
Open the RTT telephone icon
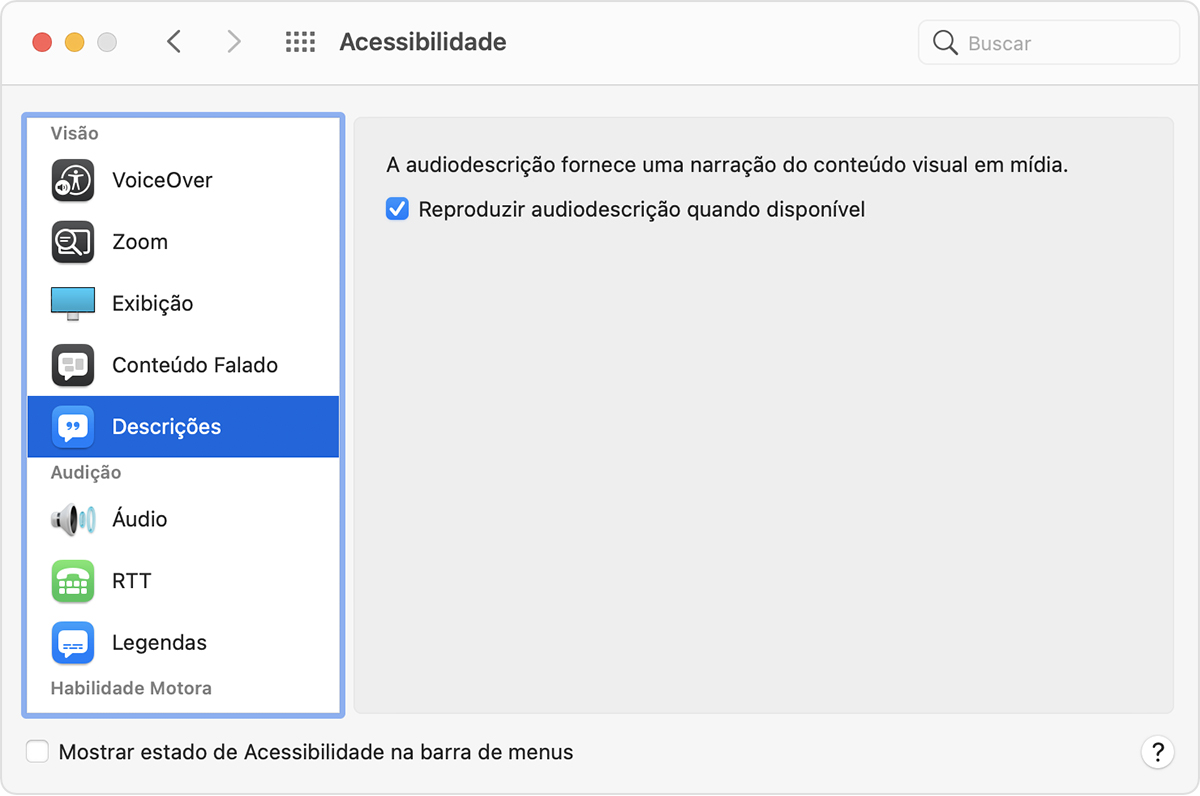click(73, 581)
